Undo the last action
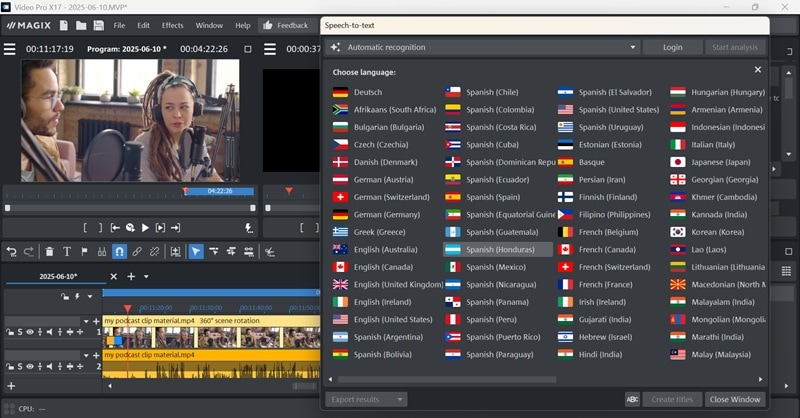This screenshot has width=800, height=418. point(11,251)
